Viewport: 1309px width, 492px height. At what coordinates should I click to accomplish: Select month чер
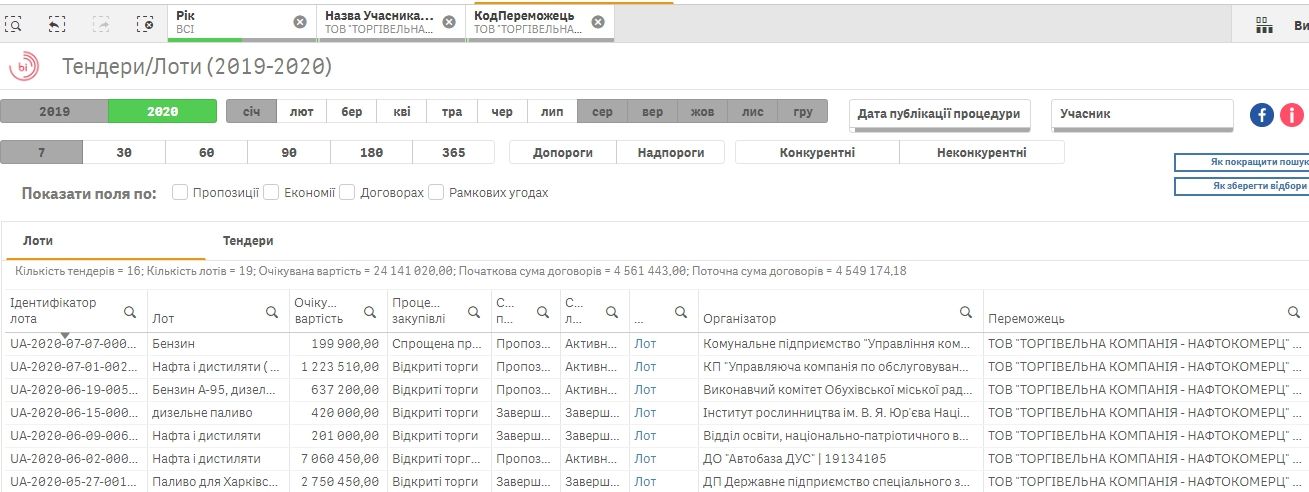(502, 111)
